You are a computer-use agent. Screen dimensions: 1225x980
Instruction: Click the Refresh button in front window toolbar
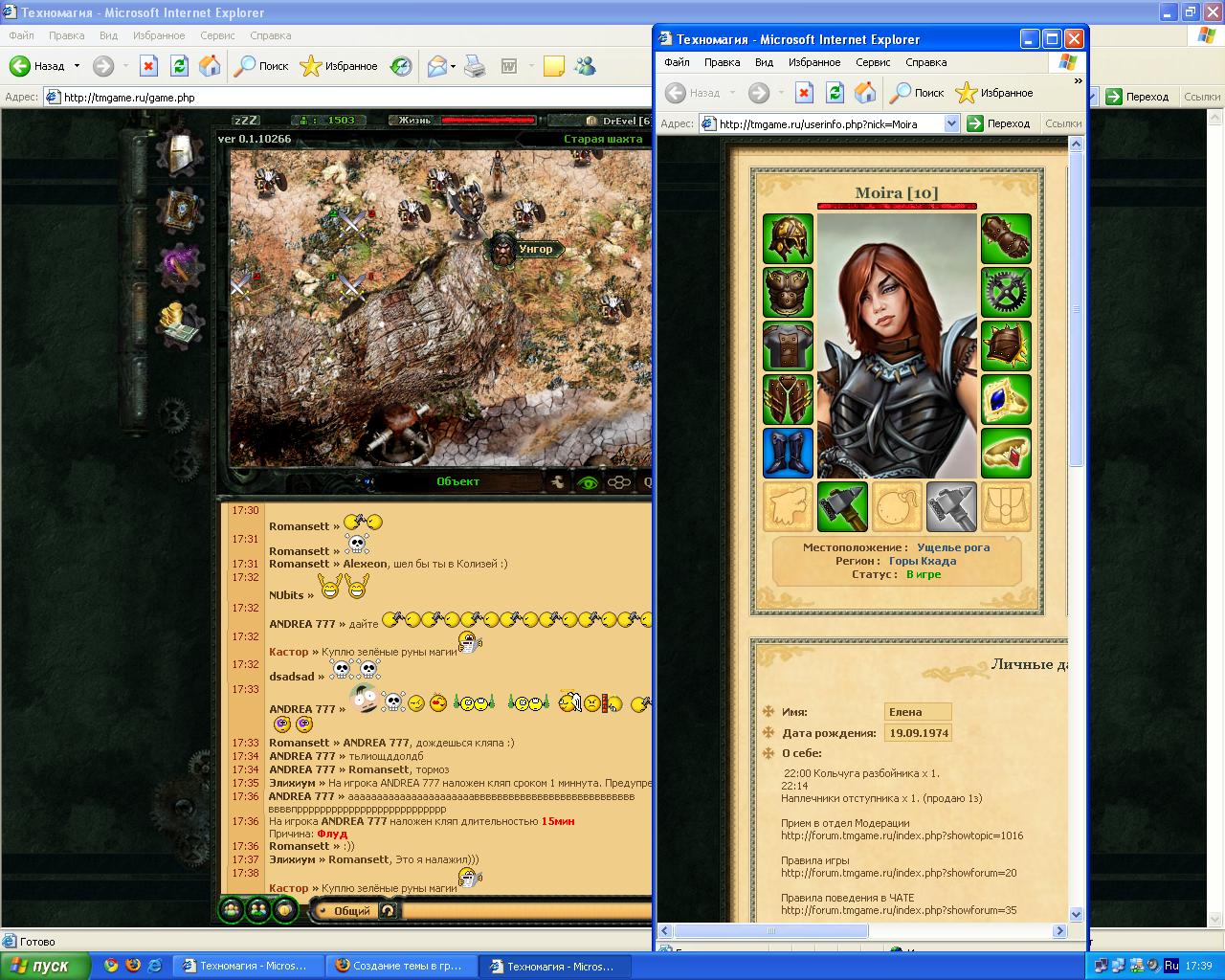click(835, 93)
